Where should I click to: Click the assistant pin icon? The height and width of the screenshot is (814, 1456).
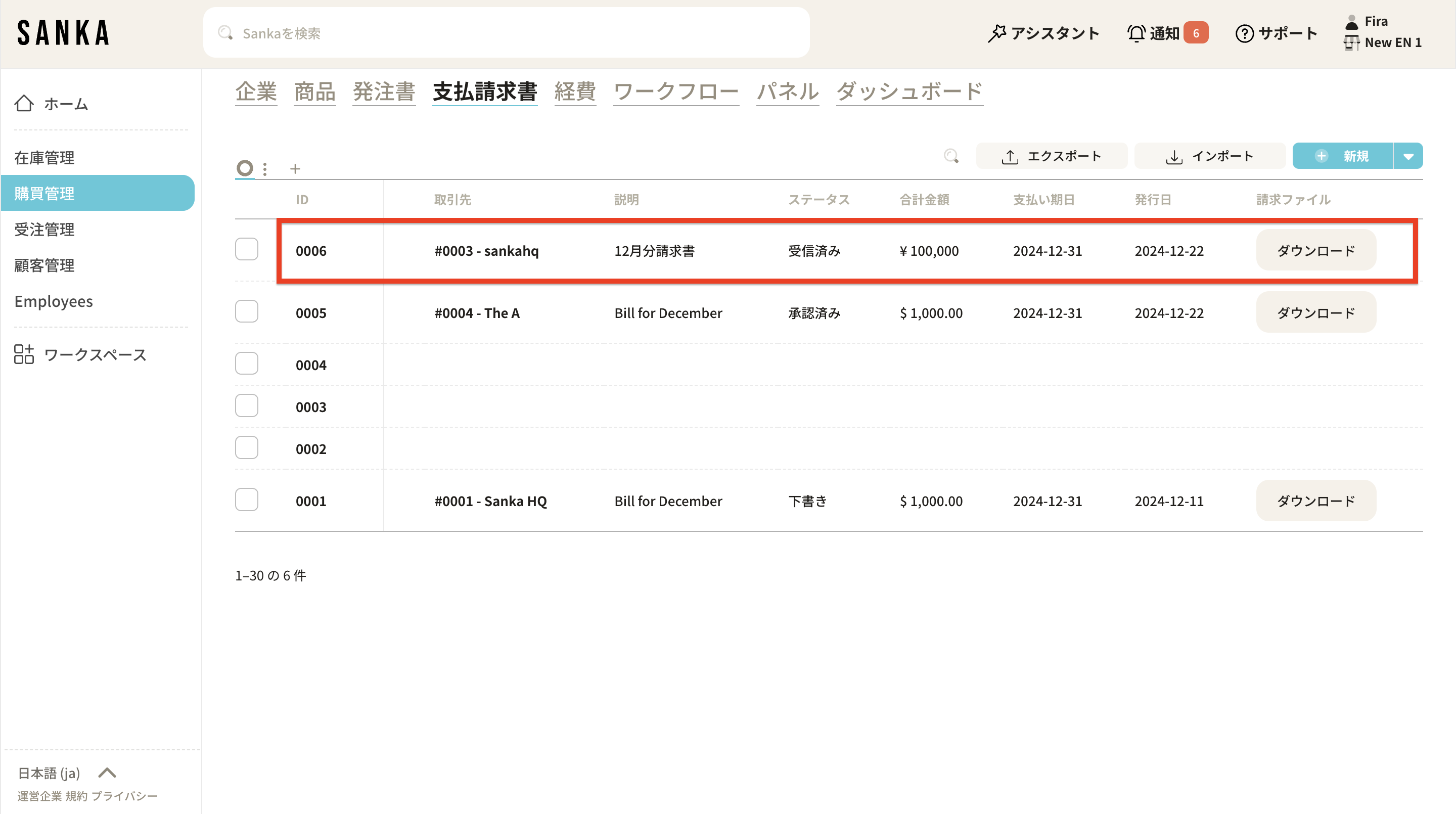[x=996, y=33]
